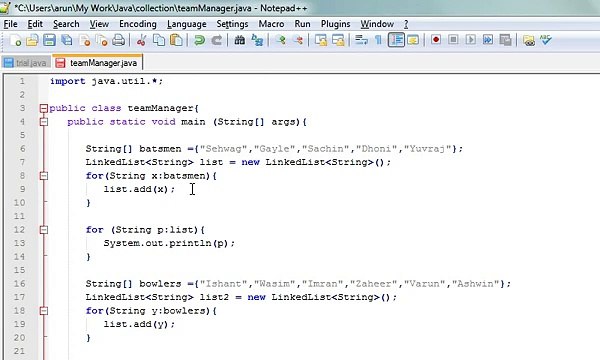Cut the selection with the scissors icon
The image size is (600, 360).
(x=141, y=40)
